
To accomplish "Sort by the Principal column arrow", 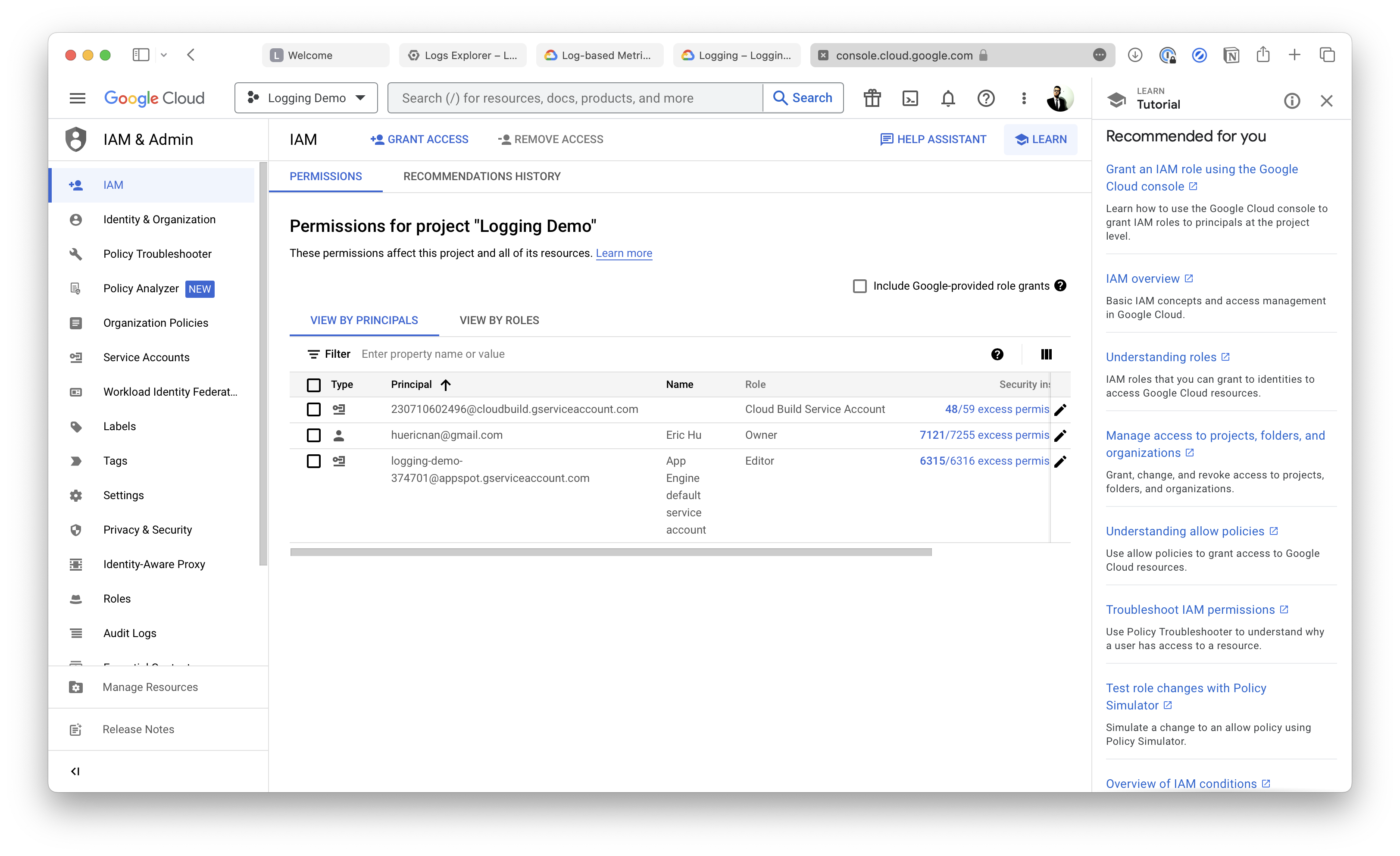I will (445, 384).
